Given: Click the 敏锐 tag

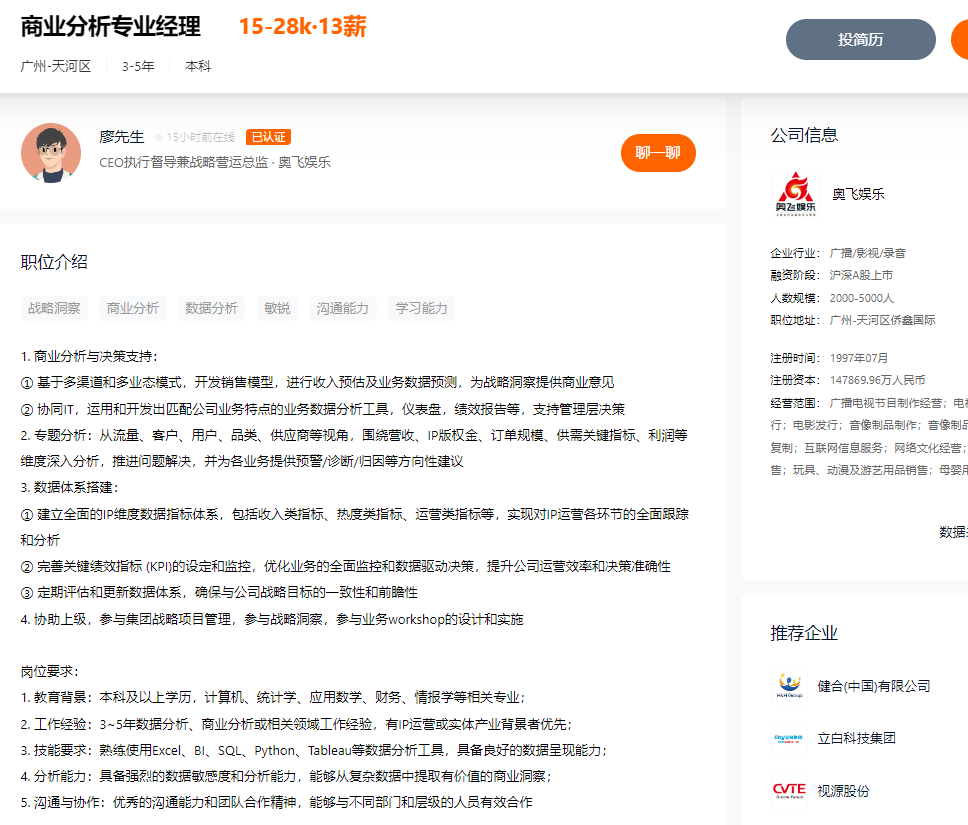Looking at the screenshot, I should [x=277, y=308].
